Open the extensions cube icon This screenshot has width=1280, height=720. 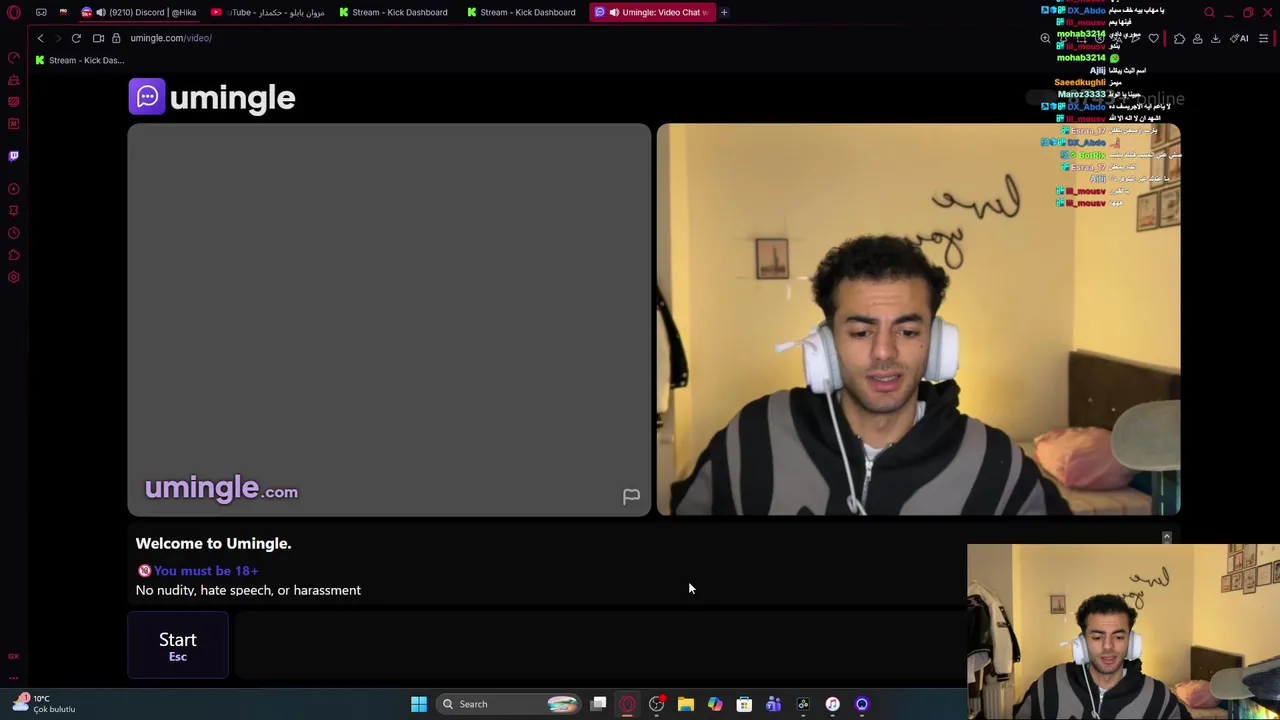coord(1179,38)
